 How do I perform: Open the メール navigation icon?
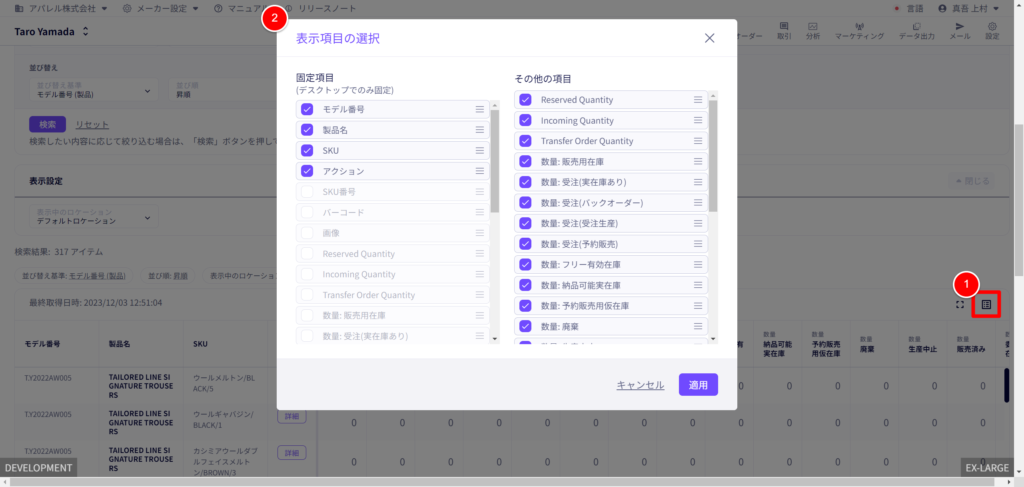click(959, 31)
